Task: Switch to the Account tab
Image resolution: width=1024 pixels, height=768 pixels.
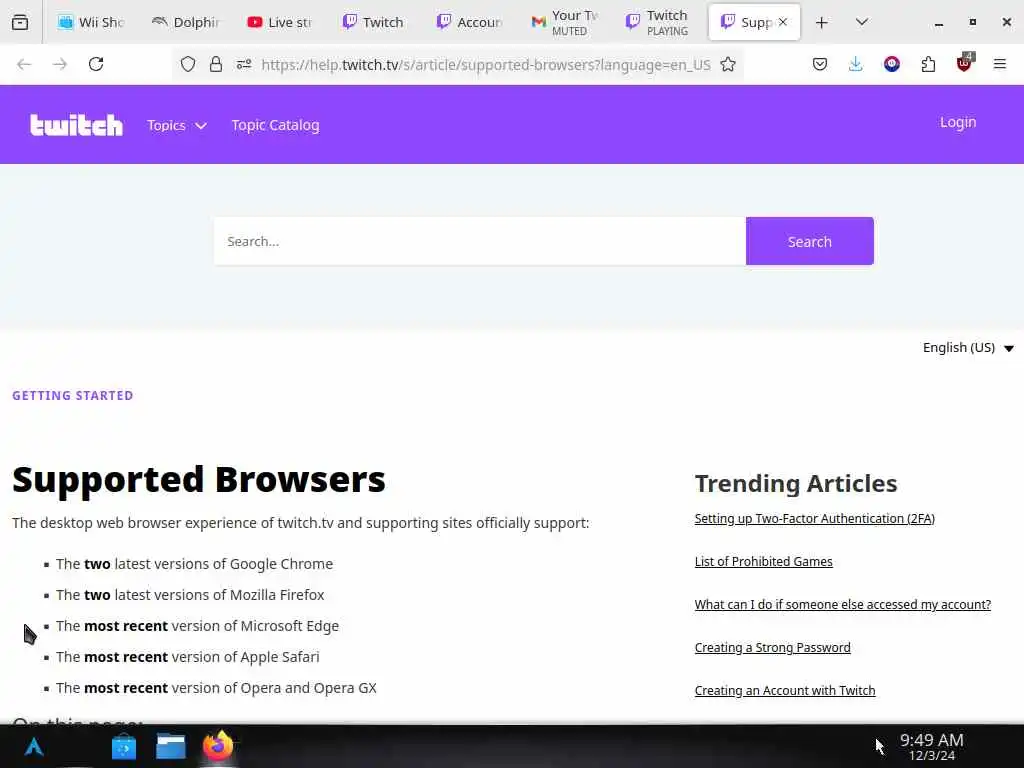Action: [470, 22]
